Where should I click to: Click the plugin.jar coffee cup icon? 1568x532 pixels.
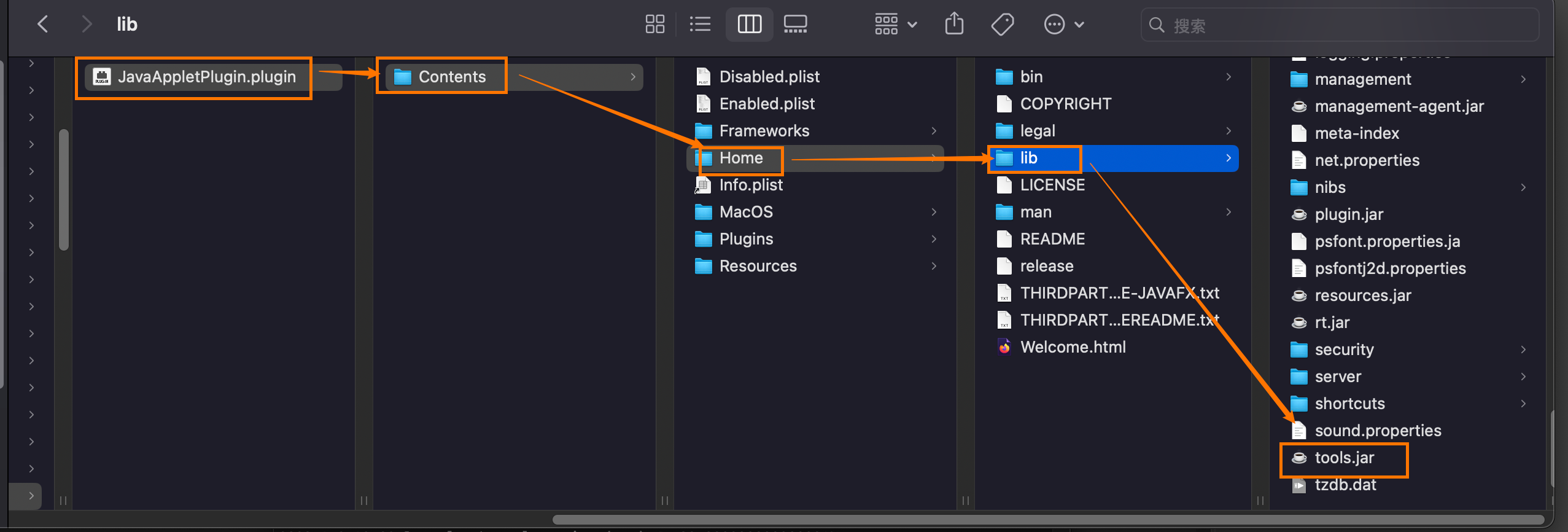click(1299, 214)
